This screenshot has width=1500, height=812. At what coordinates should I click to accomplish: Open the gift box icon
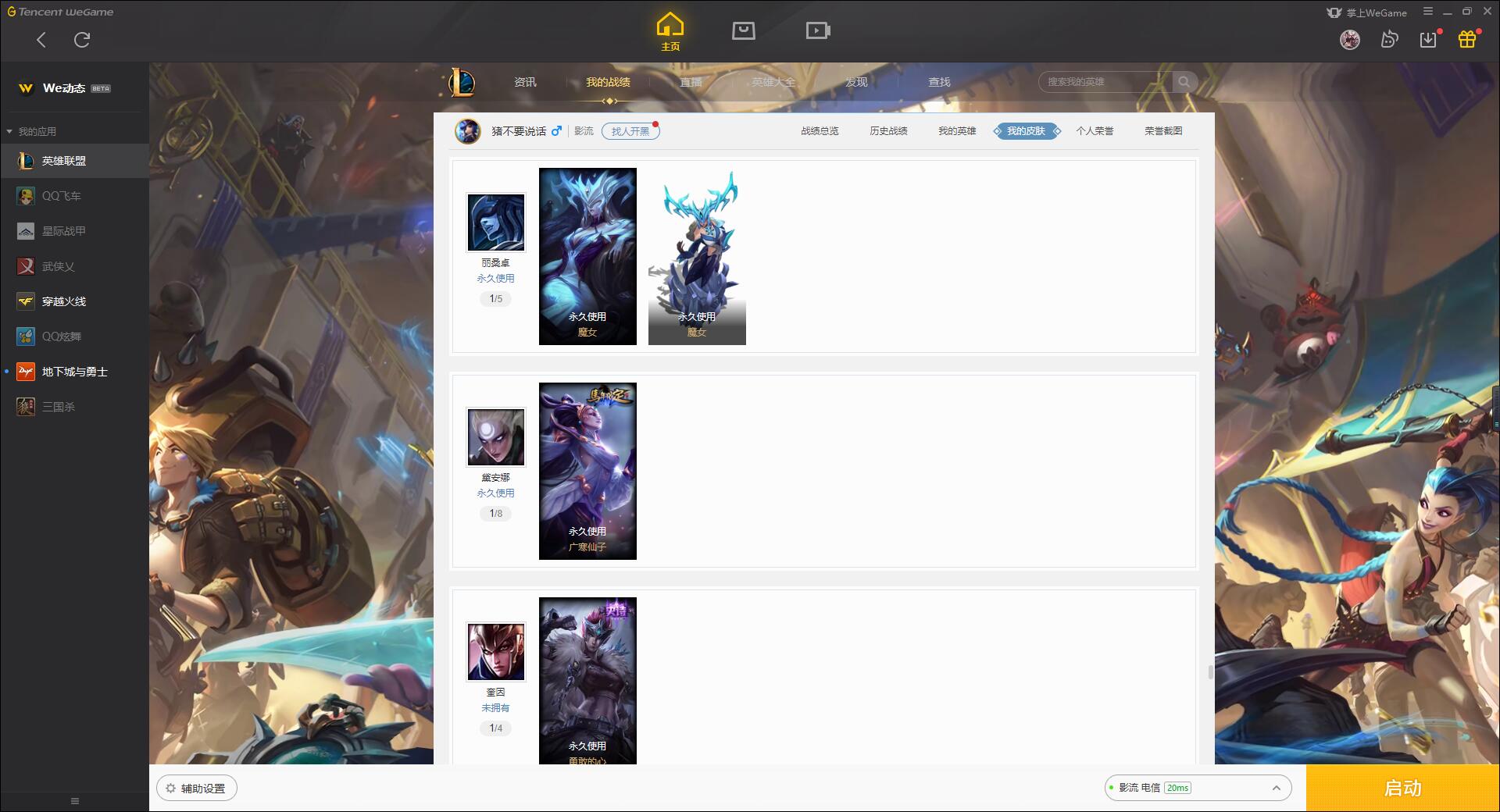1467,39
